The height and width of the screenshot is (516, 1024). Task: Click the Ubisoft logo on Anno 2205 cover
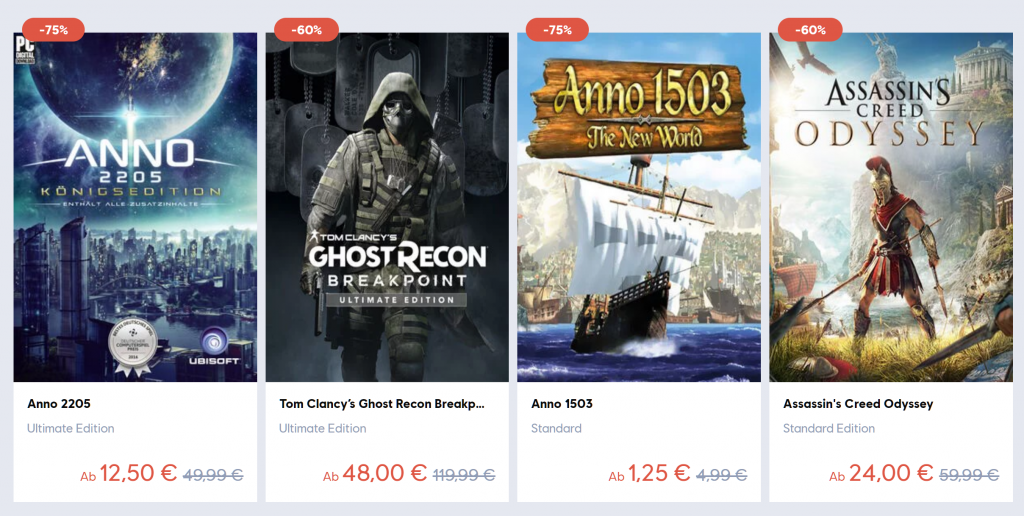(x=211, y=347)
